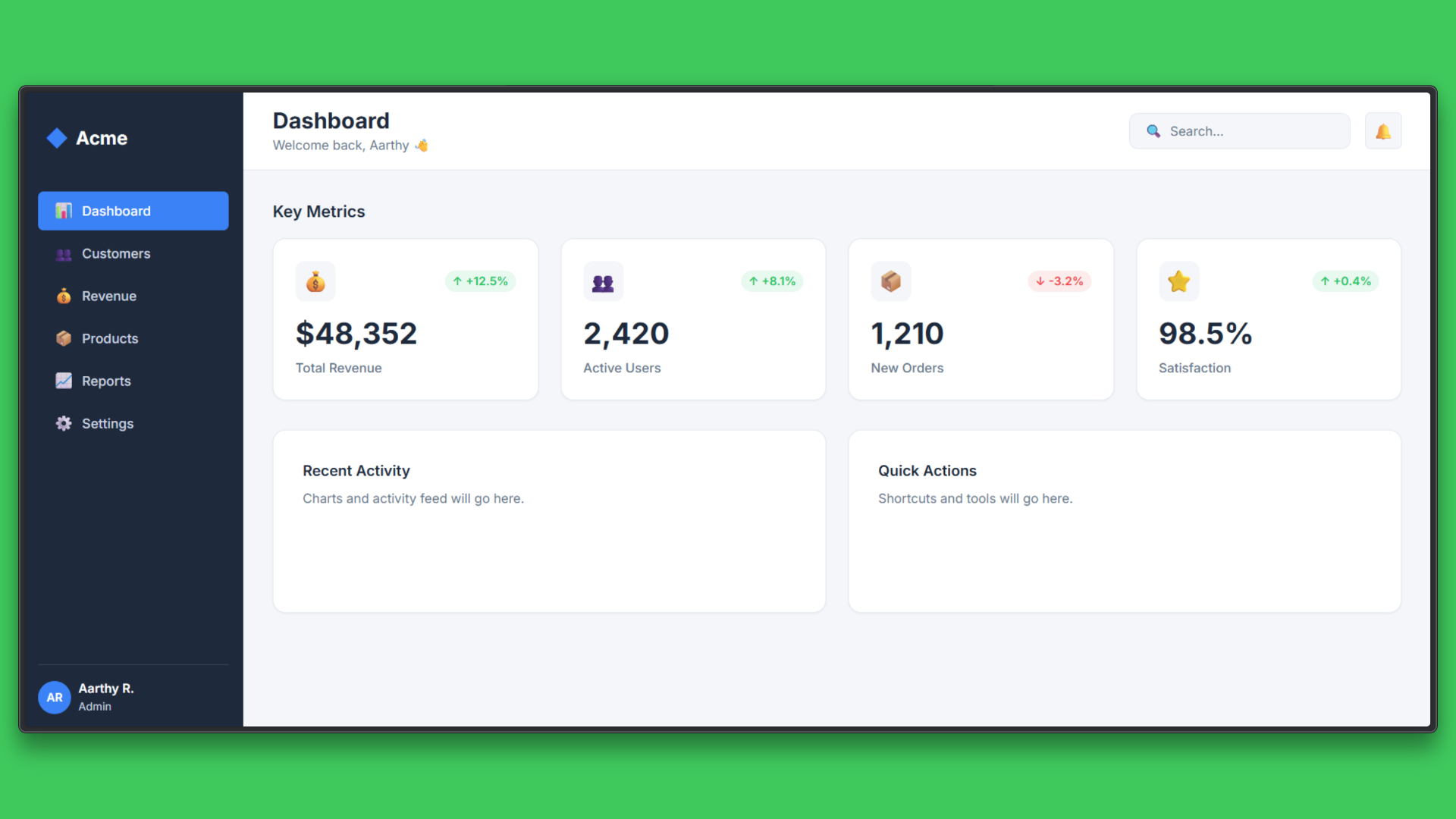
Task: Click the package icon in New Orders card
Action: pos(890,282)
